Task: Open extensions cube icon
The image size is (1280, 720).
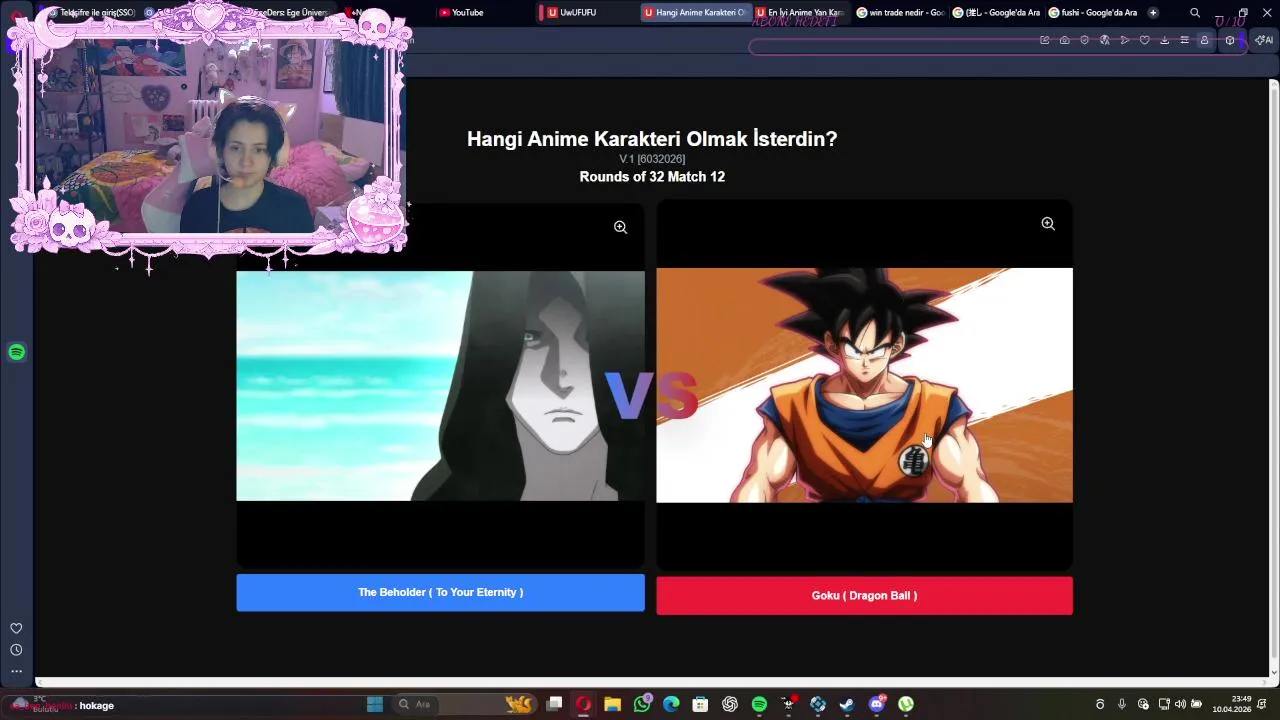Action: tap(1230, 40)
